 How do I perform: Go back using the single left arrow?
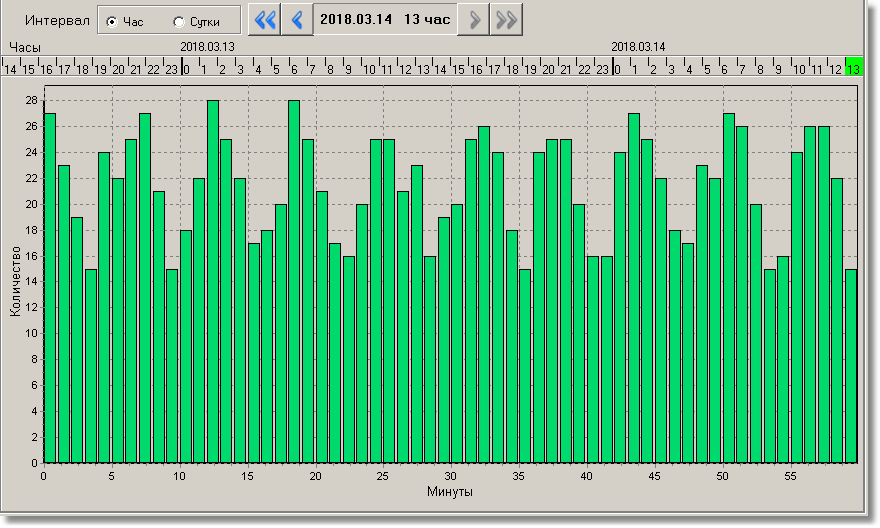pos(297,20)
